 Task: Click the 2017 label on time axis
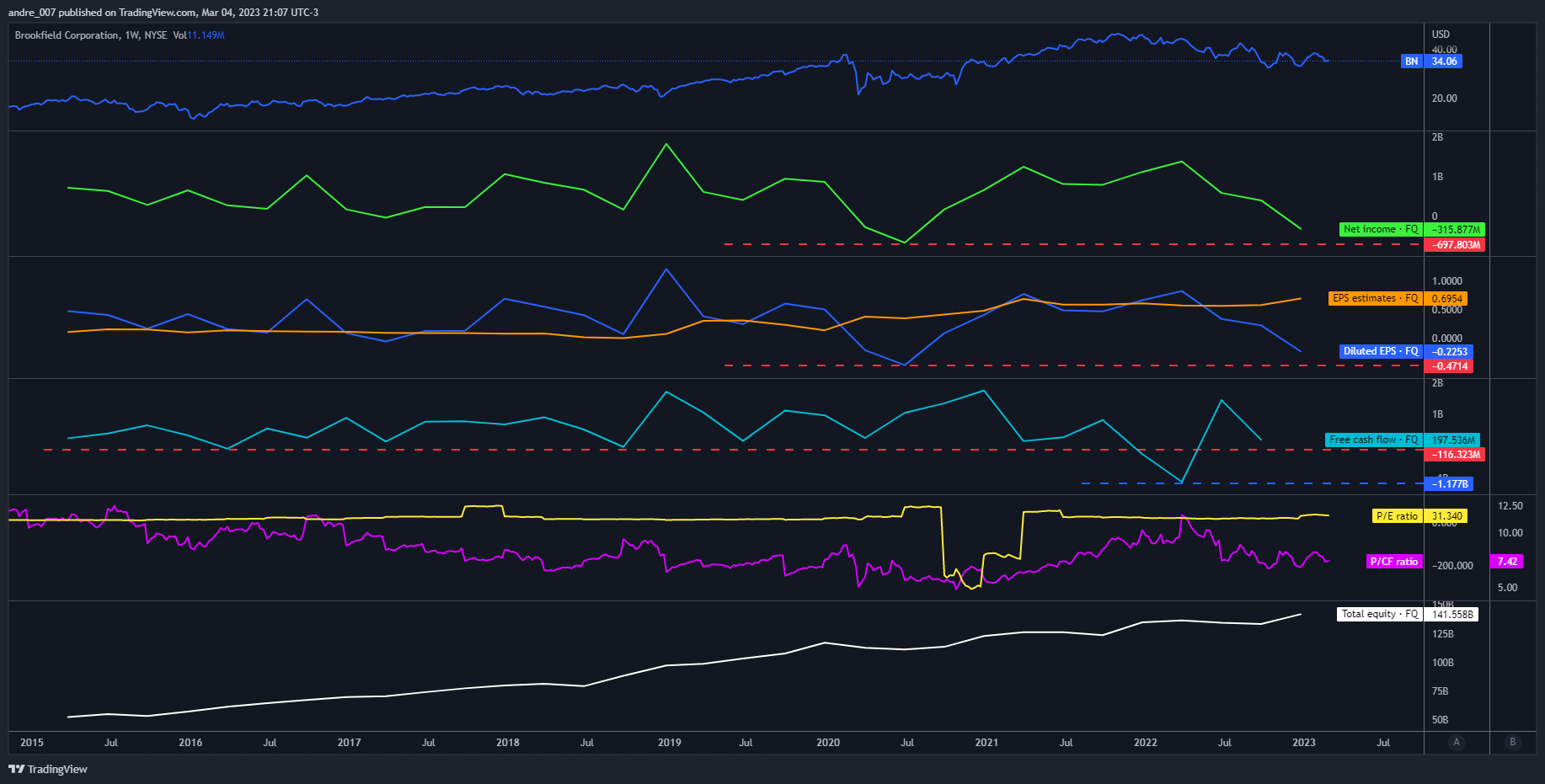point(349,743)
